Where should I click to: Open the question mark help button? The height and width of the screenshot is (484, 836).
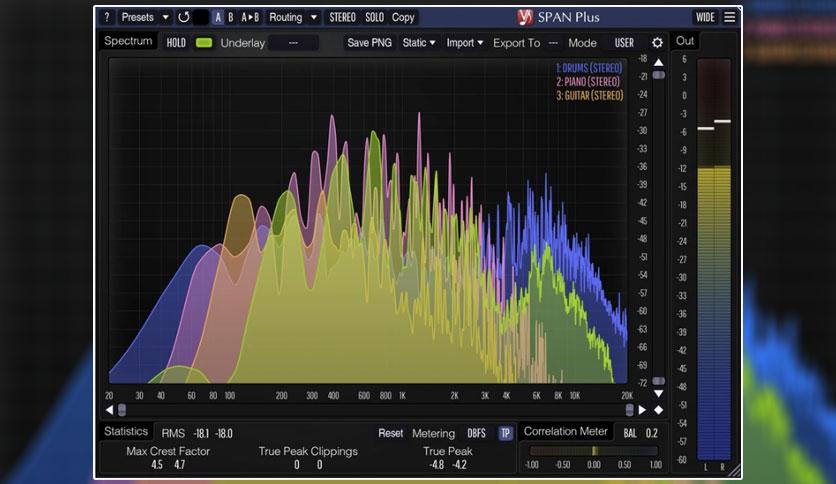[x=107, y=17]
